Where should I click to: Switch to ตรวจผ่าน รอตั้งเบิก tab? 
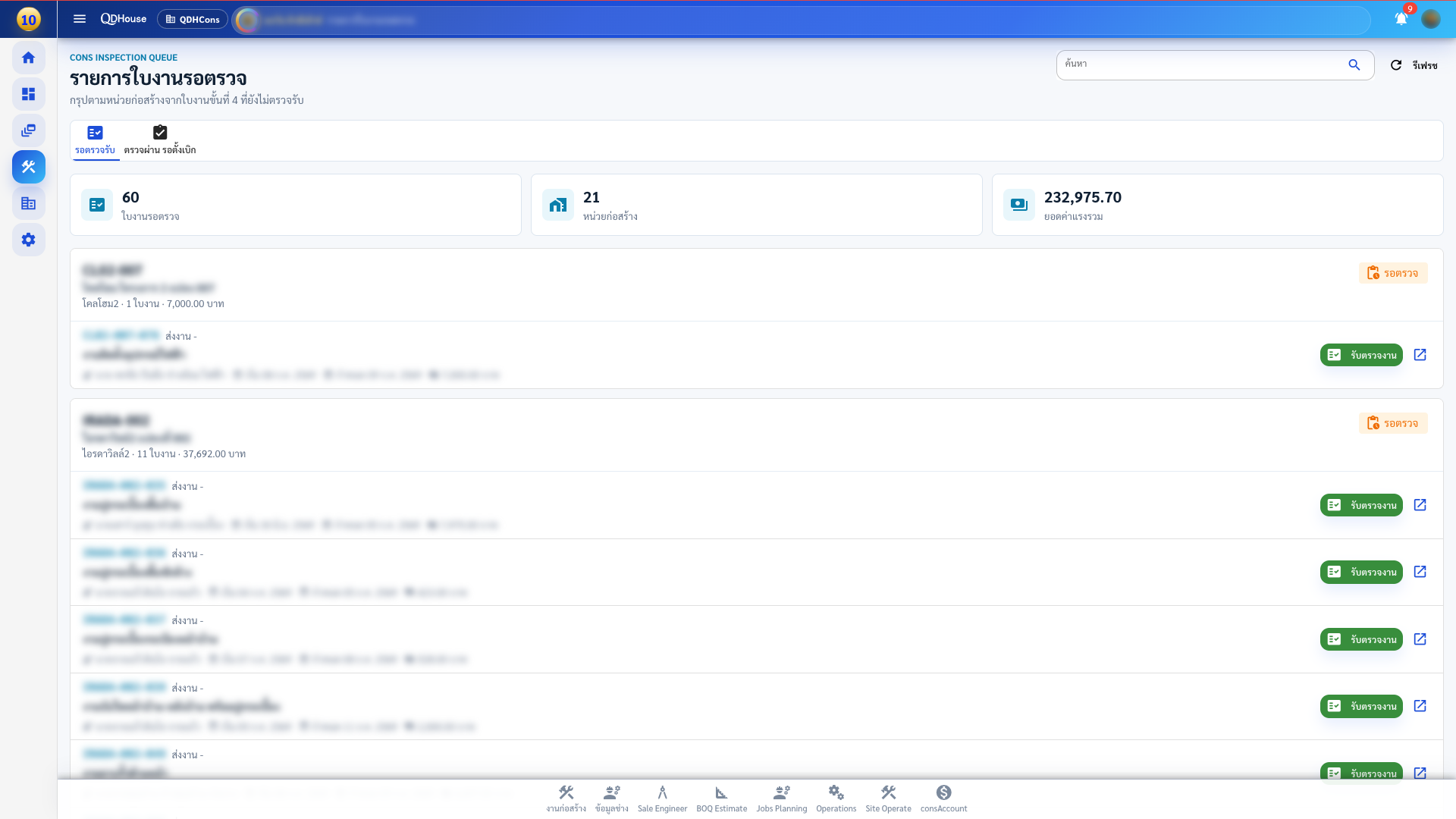[x=160, y=140]
